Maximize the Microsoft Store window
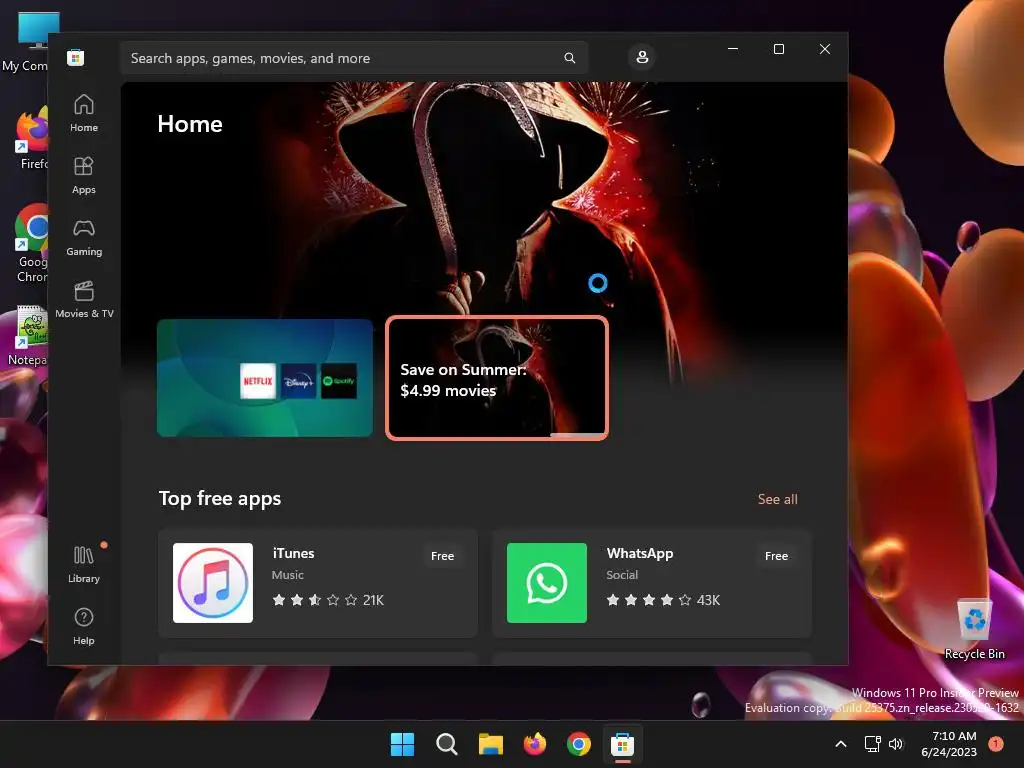Image resolution: width=1024 pixels, height=768 pixels. coord(778,49)
